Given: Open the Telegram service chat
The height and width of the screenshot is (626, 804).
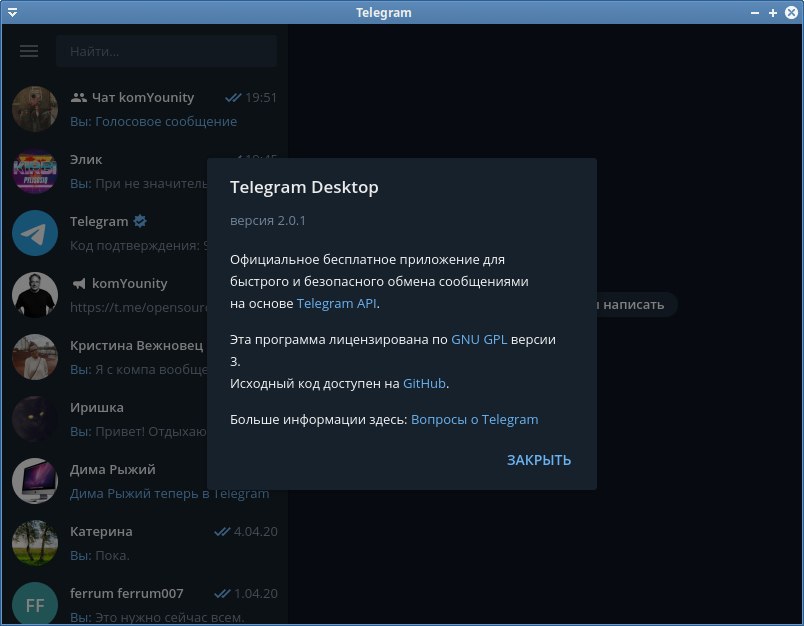Looking at the screenshot, I should pos(105,233).
